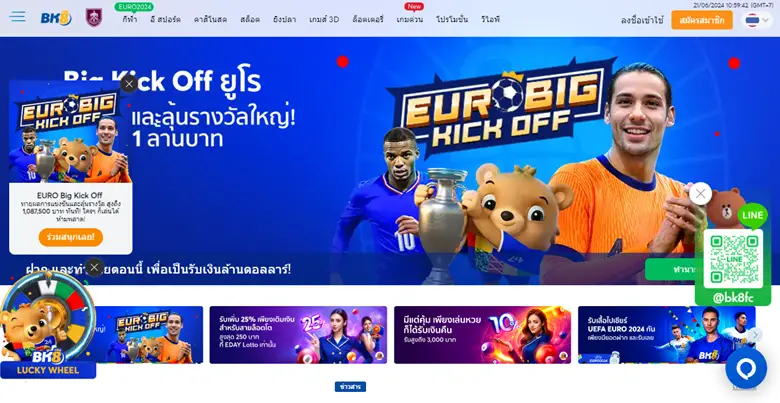
Task: Click the BK8 logo
Action: [x=56, y=18]
